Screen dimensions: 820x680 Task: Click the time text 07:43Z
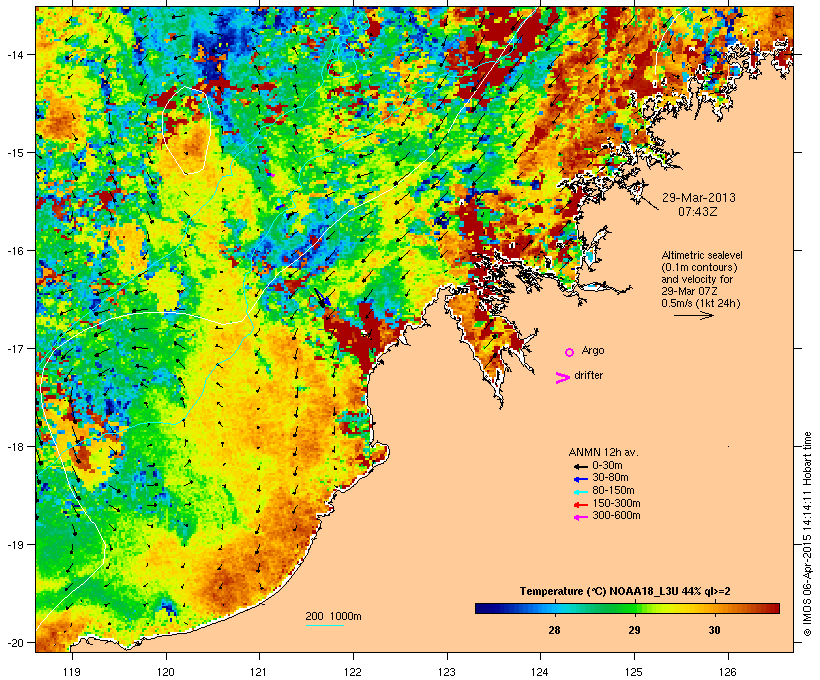[x=698, y=212]
